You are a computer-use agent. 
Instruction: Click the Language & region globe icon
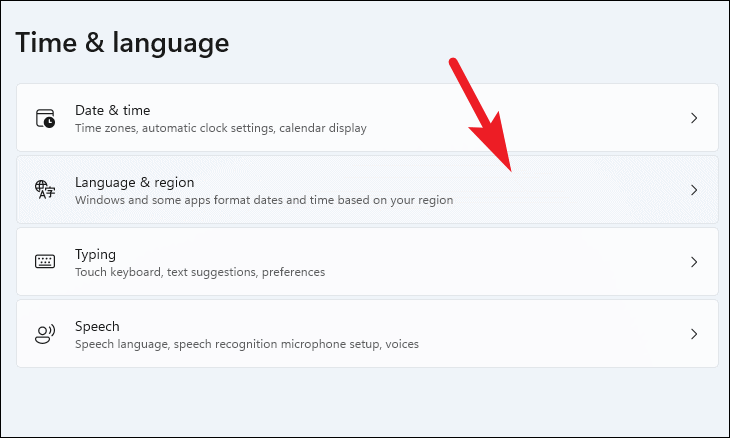tap(45, 190)
